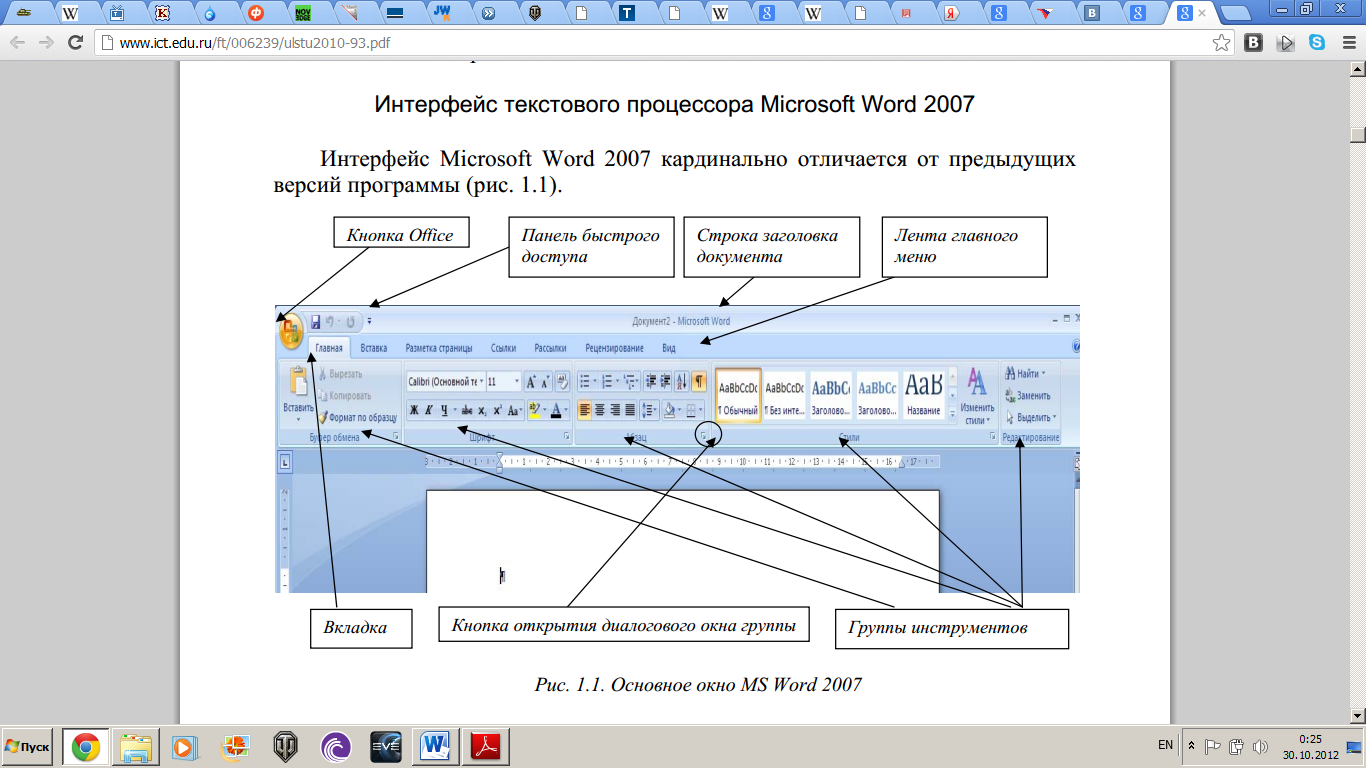Viewport: 1366px width, 768px height.
Task: Open the Рецензирование ribbon tab
Action: pyautogui.click(x=614, y=348)
